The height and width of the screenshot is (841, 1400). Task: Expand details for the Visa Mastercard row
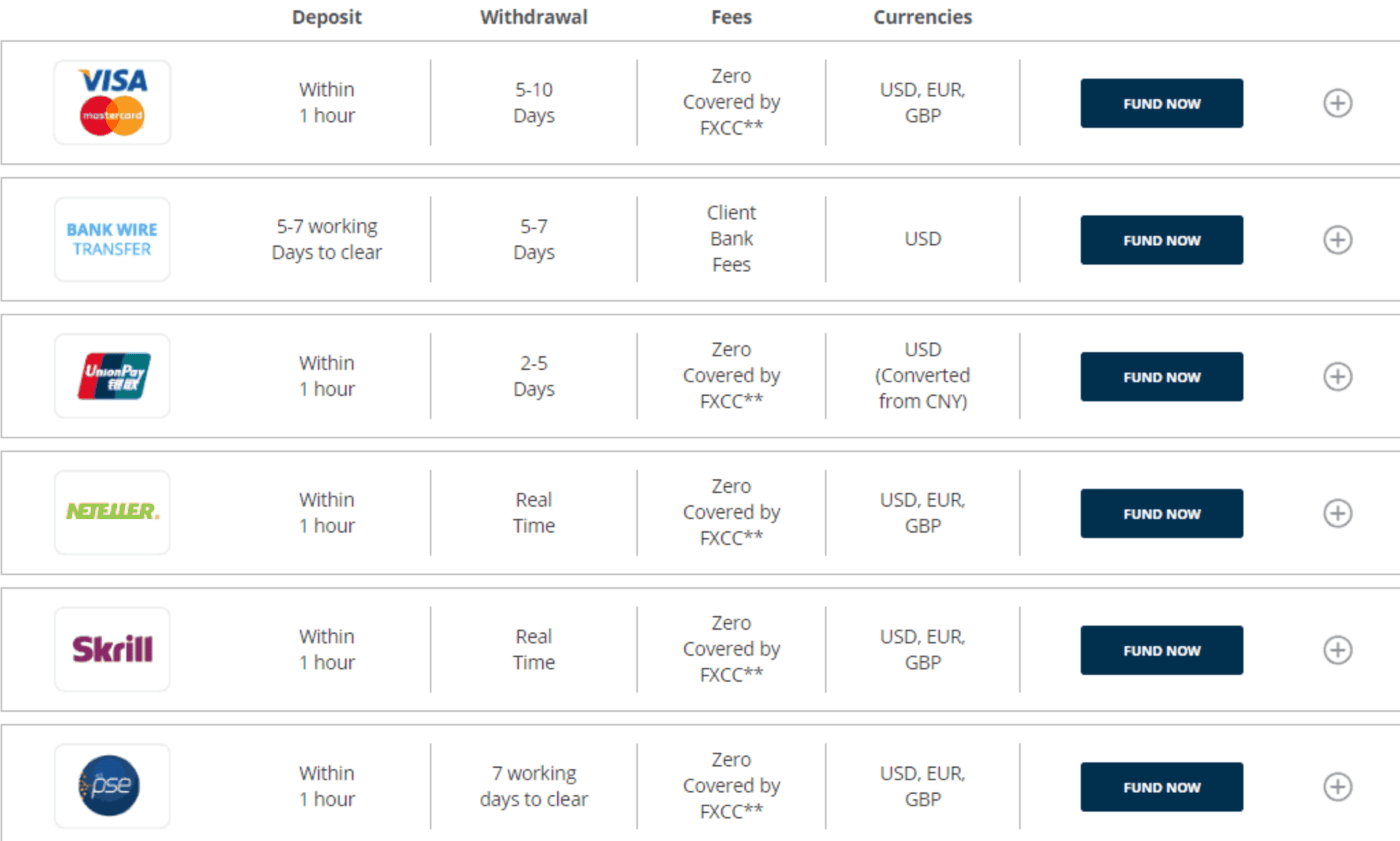(1338, 103)
